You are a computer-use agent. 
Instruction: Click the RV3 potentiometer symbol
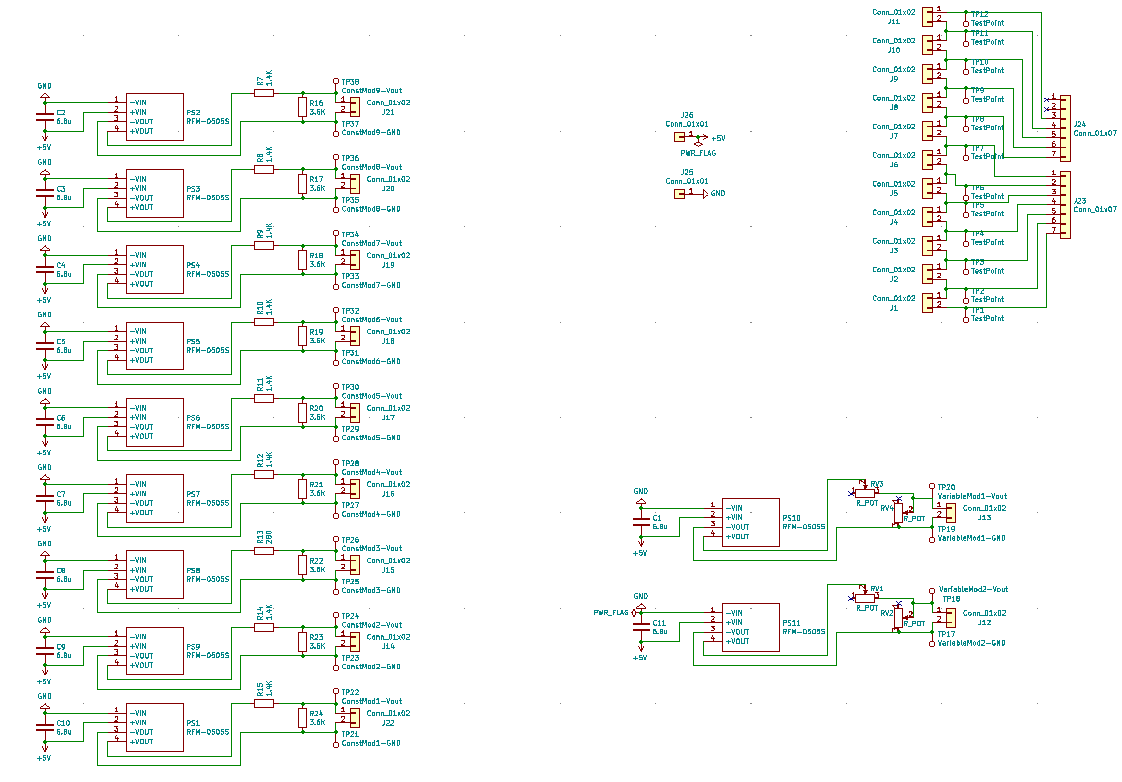point(865,492)
